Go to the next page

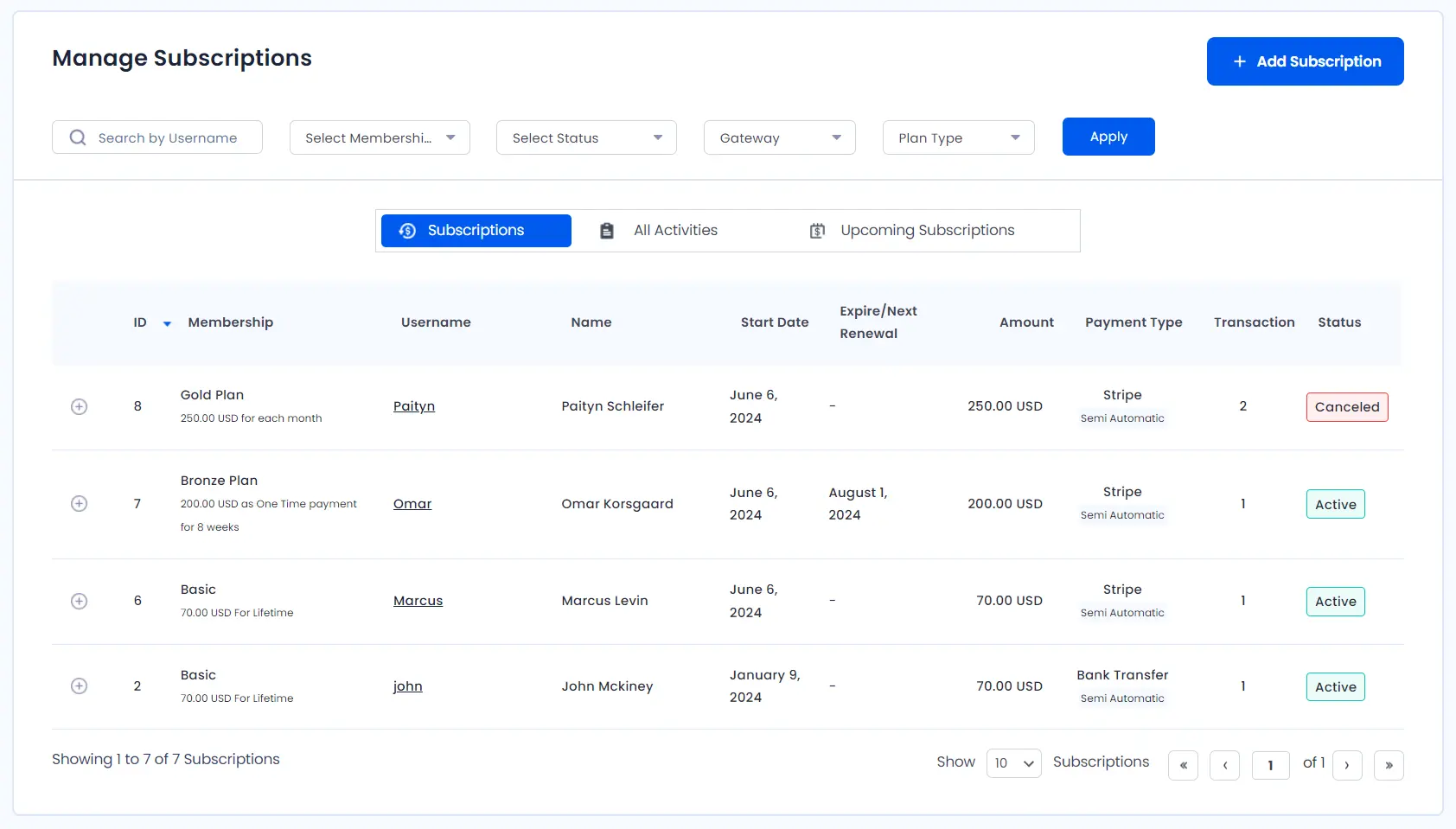click(1347, 765)
